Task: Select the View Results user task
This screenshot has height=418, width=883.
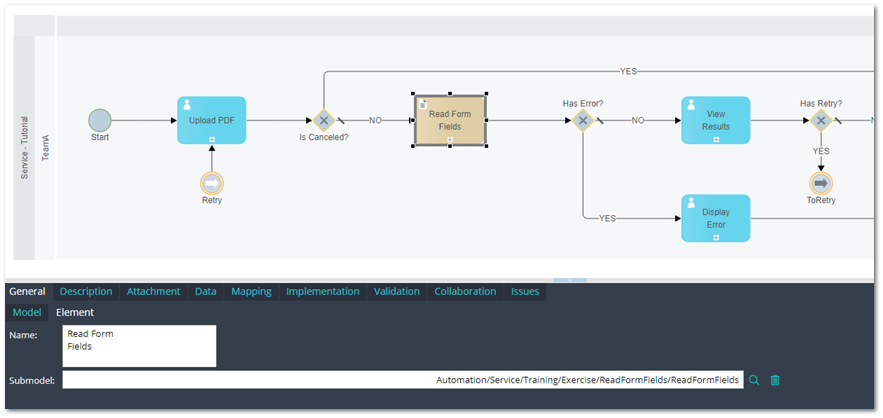Action: click(716, 120)
